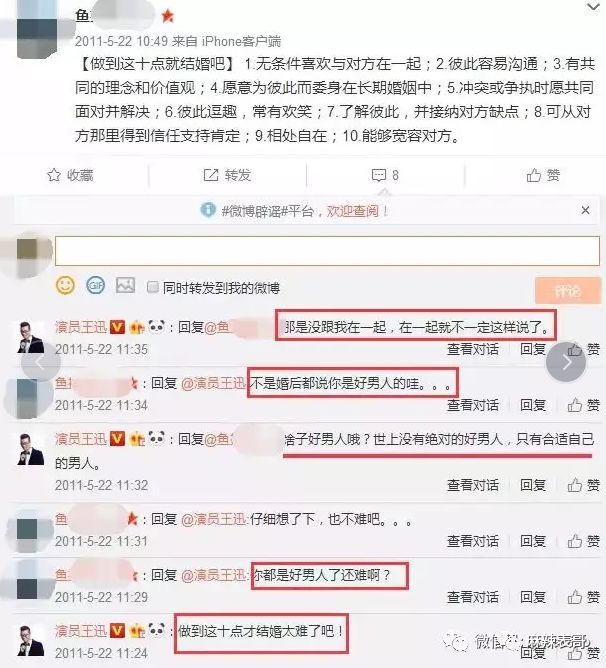The height and width of the screenshot is (668, 606).
Task: Expand the post options chevron at top right
Action: pos(593,7)
